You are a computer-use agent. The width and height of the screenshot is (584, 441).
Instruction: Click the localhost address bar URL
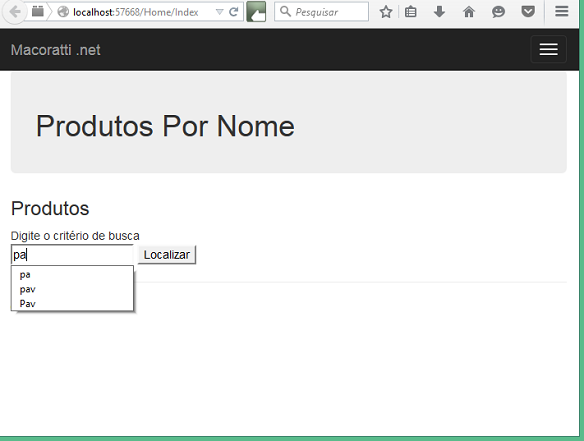tap(136, 12)
